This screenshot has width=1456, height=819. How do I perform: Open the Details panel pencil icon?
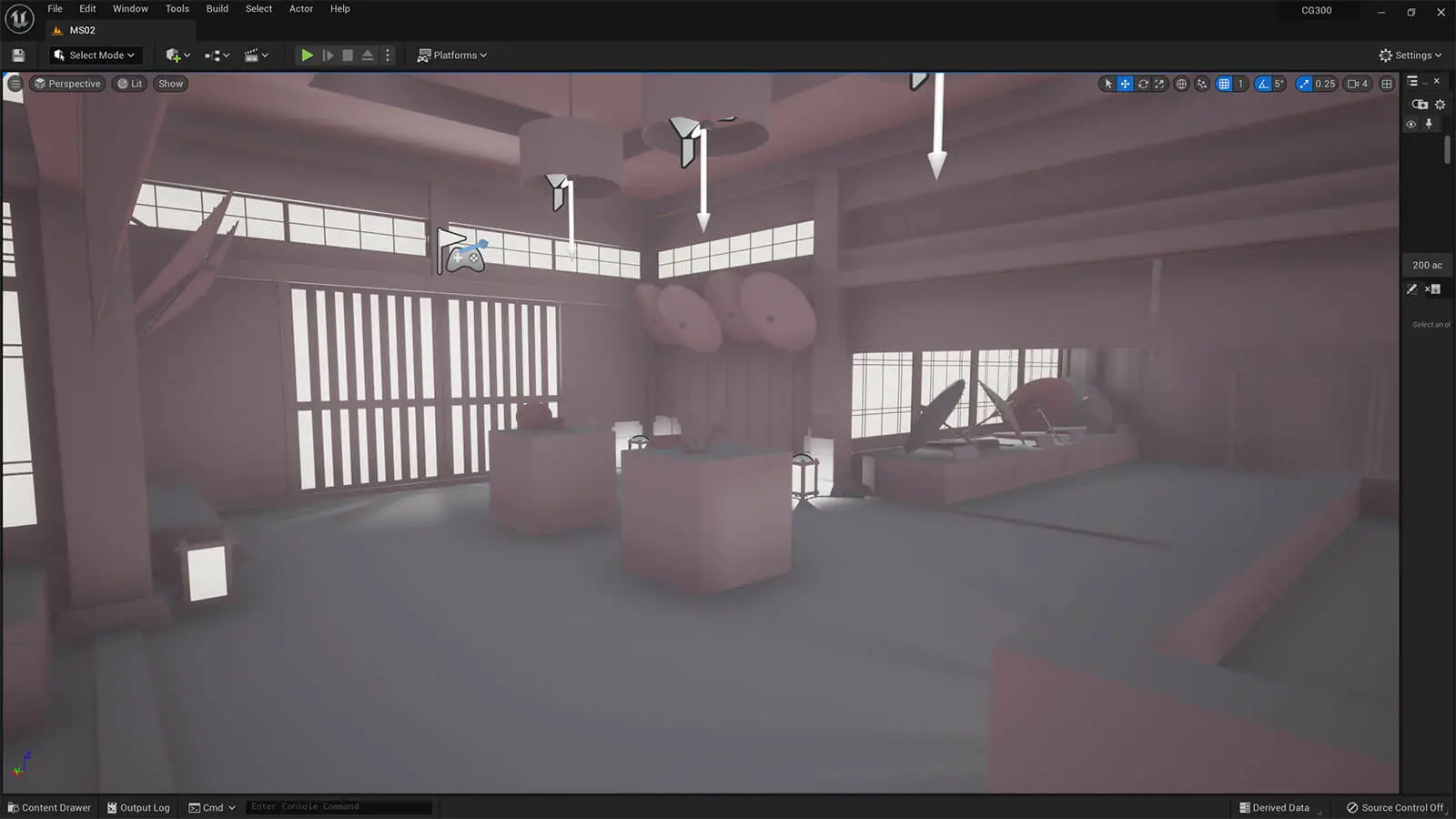click(1412, 289)
